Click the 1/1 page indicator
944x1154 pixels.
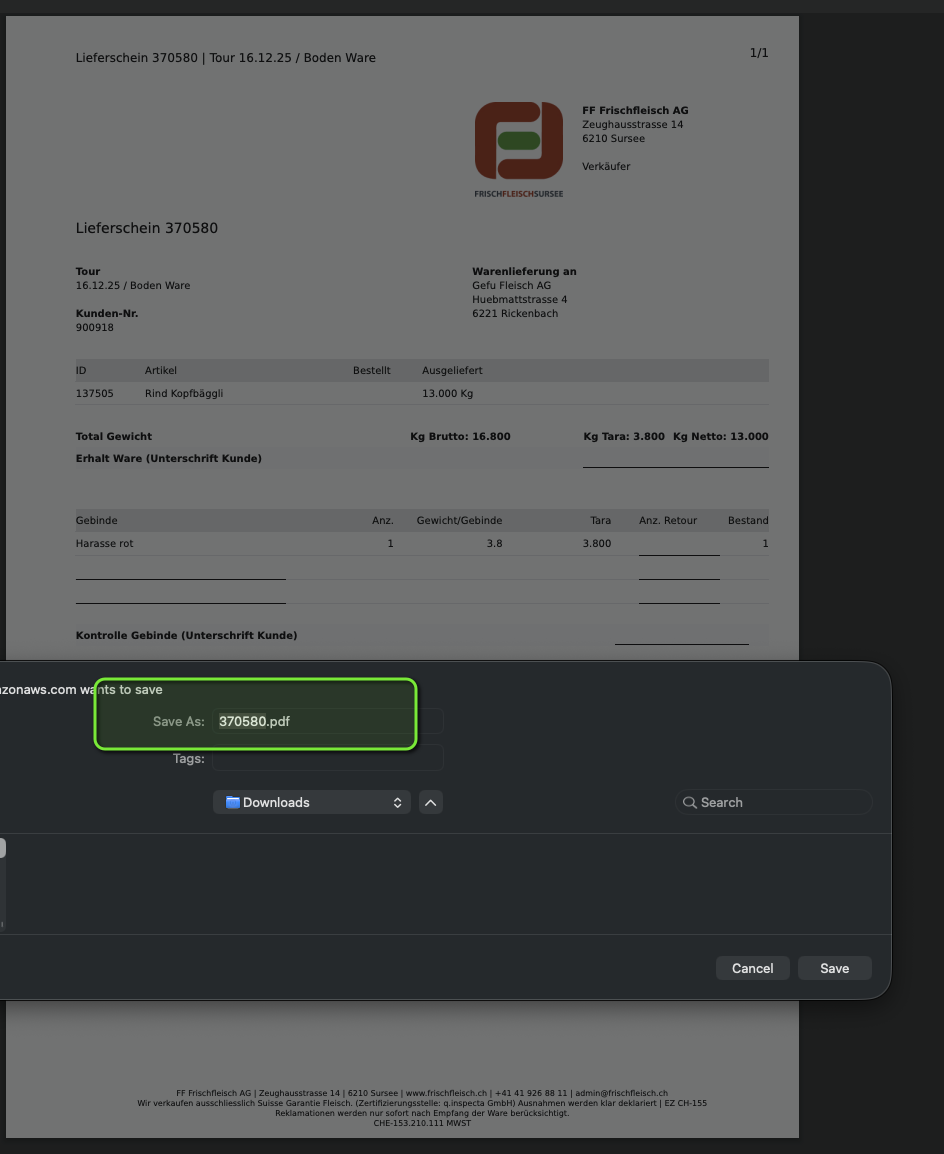pyautogui.click(x=759, y=52)
